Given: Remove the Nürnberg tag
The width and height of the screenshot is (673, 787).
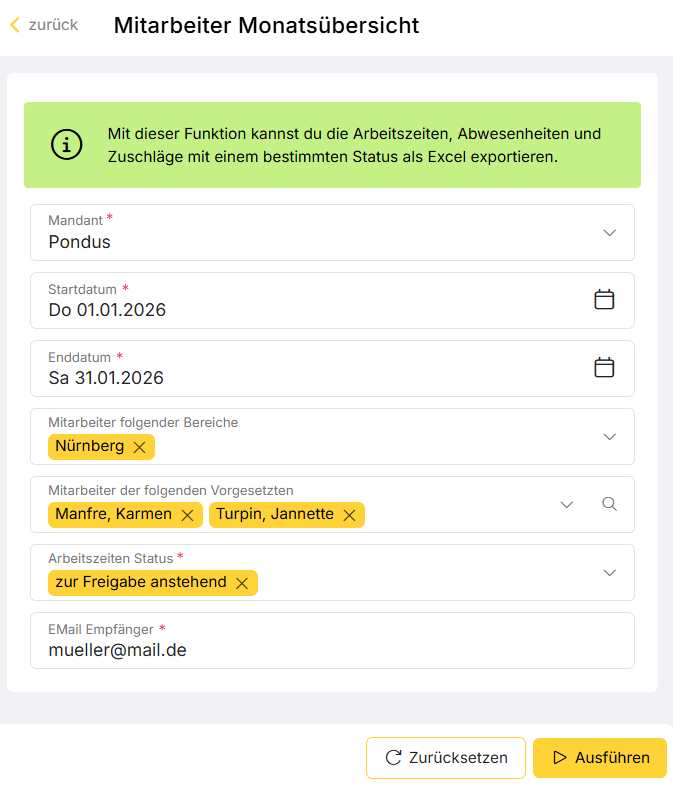Looking at the screenshot, I should click(140, 447).
